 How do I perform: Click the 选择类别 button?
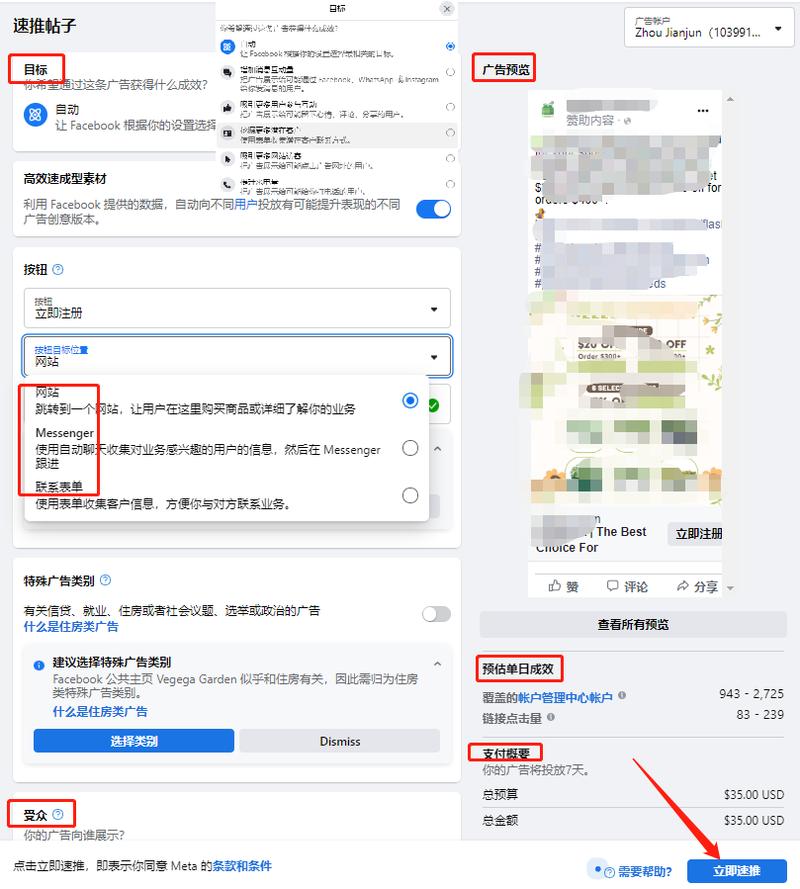coord(134,740)
